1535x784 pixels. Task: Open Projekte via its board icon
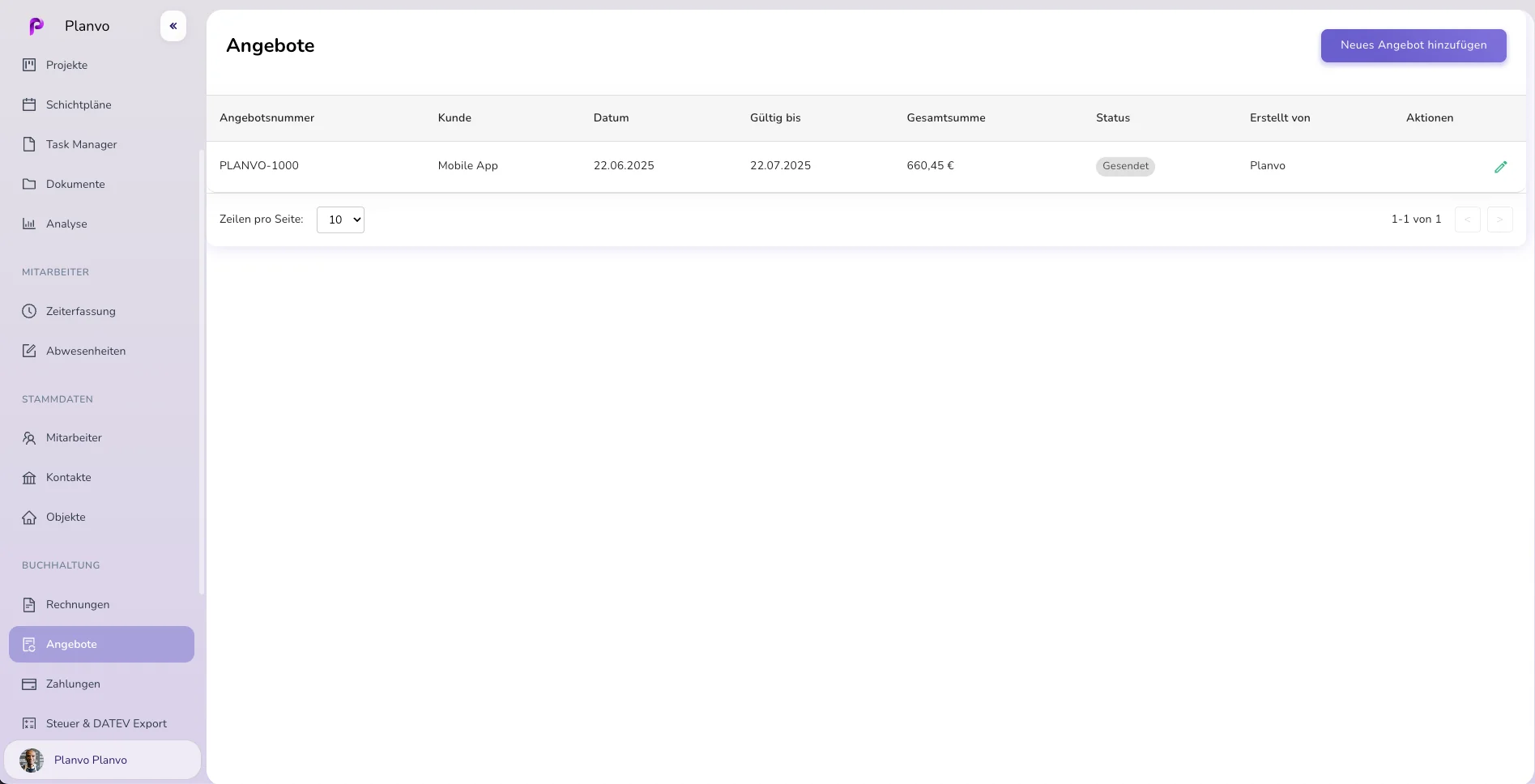29,65
